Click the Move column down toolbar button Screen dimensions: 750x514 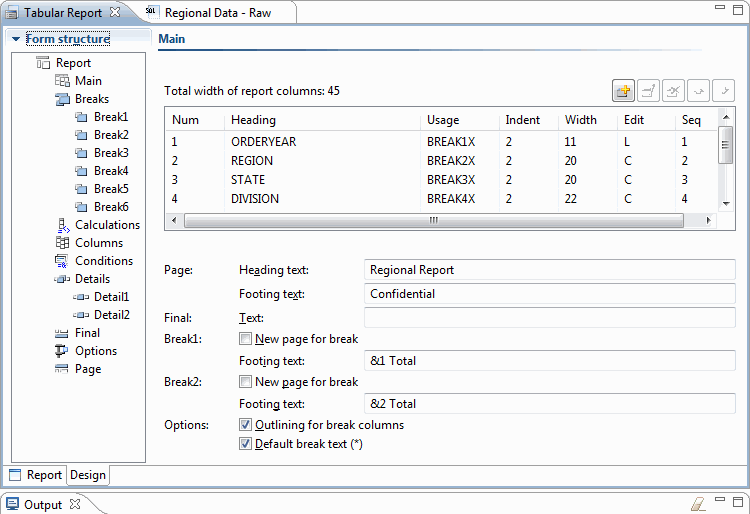(x=723, y=90)
